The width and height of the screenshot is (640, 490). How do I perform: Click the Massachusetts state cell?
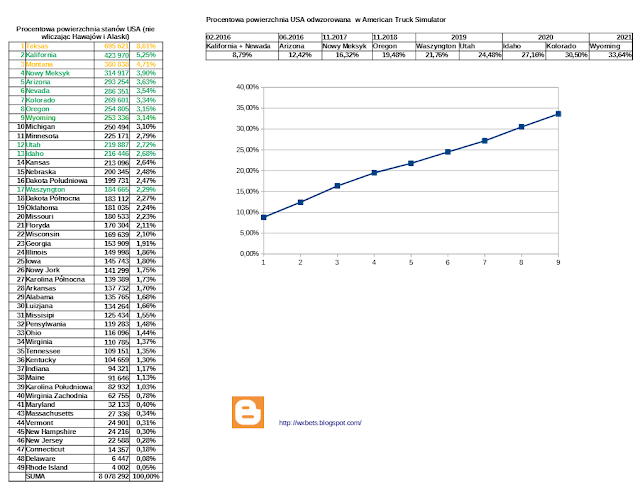click(60, 414)
